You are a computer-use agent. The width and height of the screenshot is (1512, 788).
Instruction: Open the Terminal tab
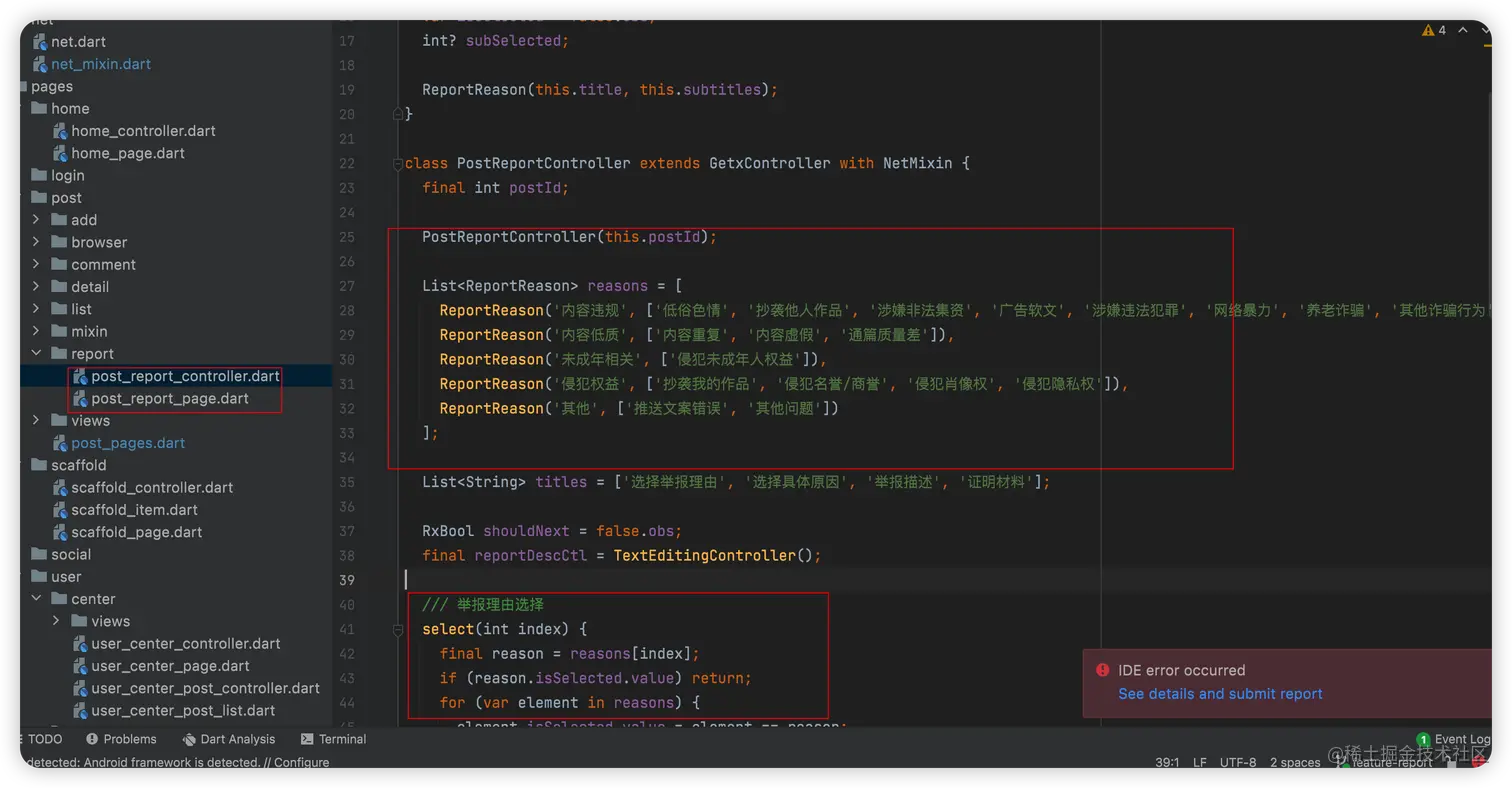[x=333, y=739]
